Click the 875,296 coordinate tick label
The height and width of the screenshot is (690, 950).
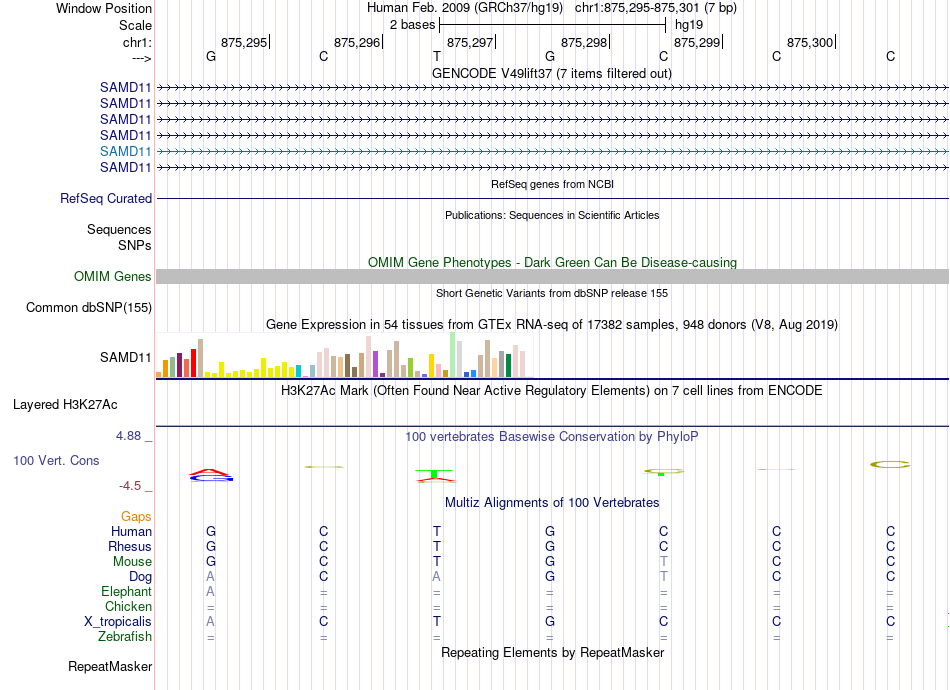point(357,42)
